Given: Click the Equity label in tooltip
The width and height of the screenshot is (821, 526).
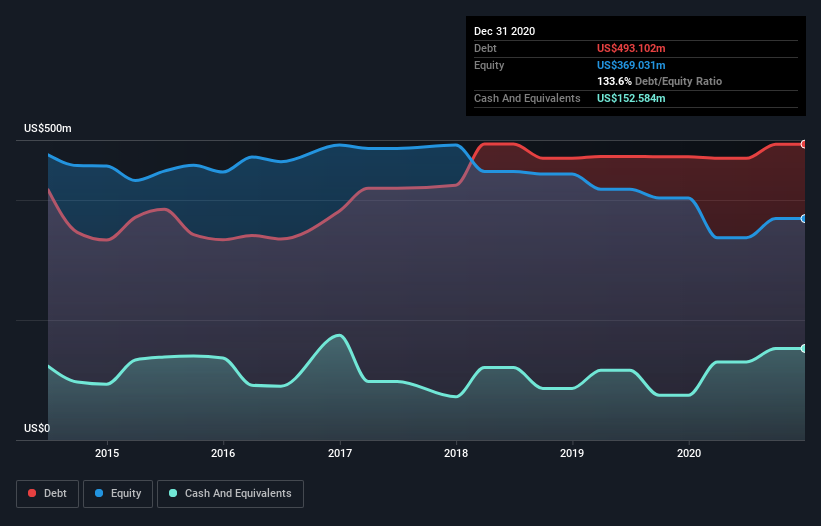Looking at the screenshot, I should pos(489,65).
